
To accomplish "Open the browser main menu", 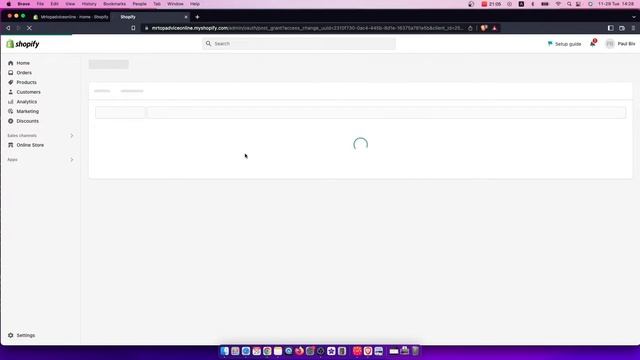I will coord(633,28).
